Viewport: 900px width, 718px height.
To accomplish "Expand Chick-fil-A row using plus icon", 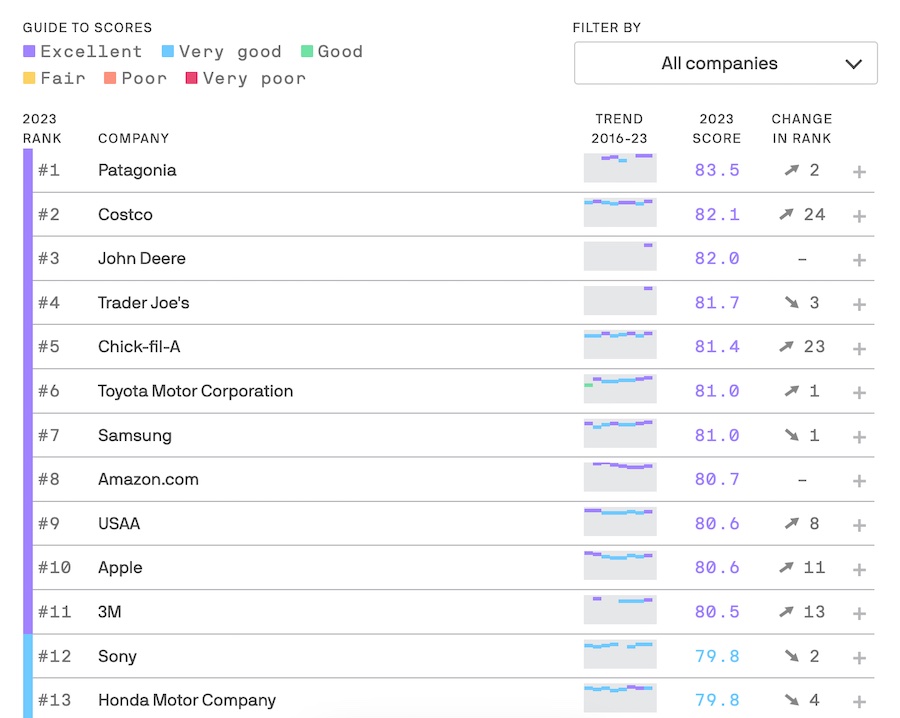I will pyautogui.click(x=858, y=348).
